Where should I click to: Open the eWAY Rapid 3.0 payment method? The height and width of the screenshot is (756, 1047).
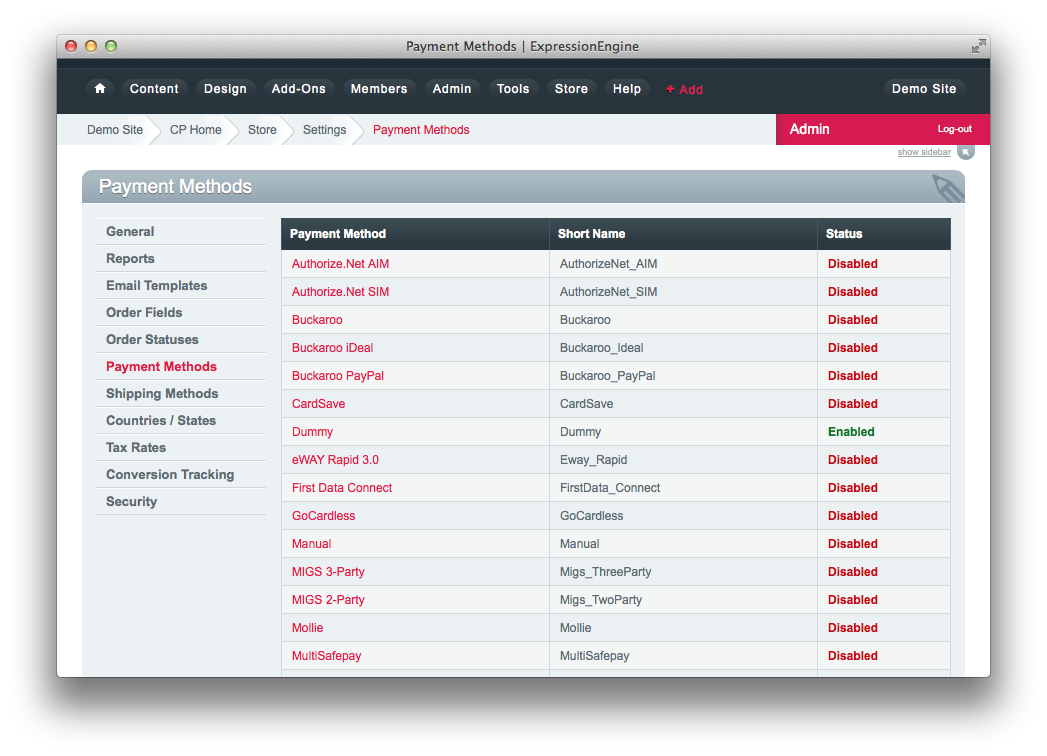tap(335, 460)
